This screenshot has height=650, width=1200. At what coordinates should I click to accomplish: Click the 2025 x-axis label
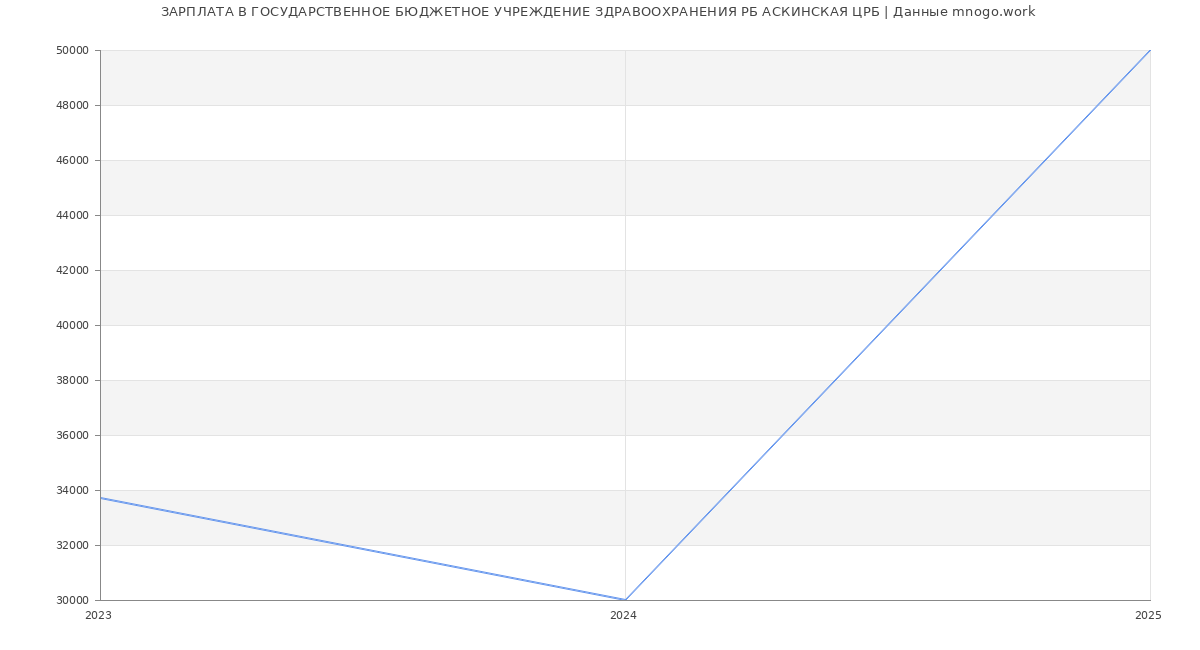point(1148,616)
